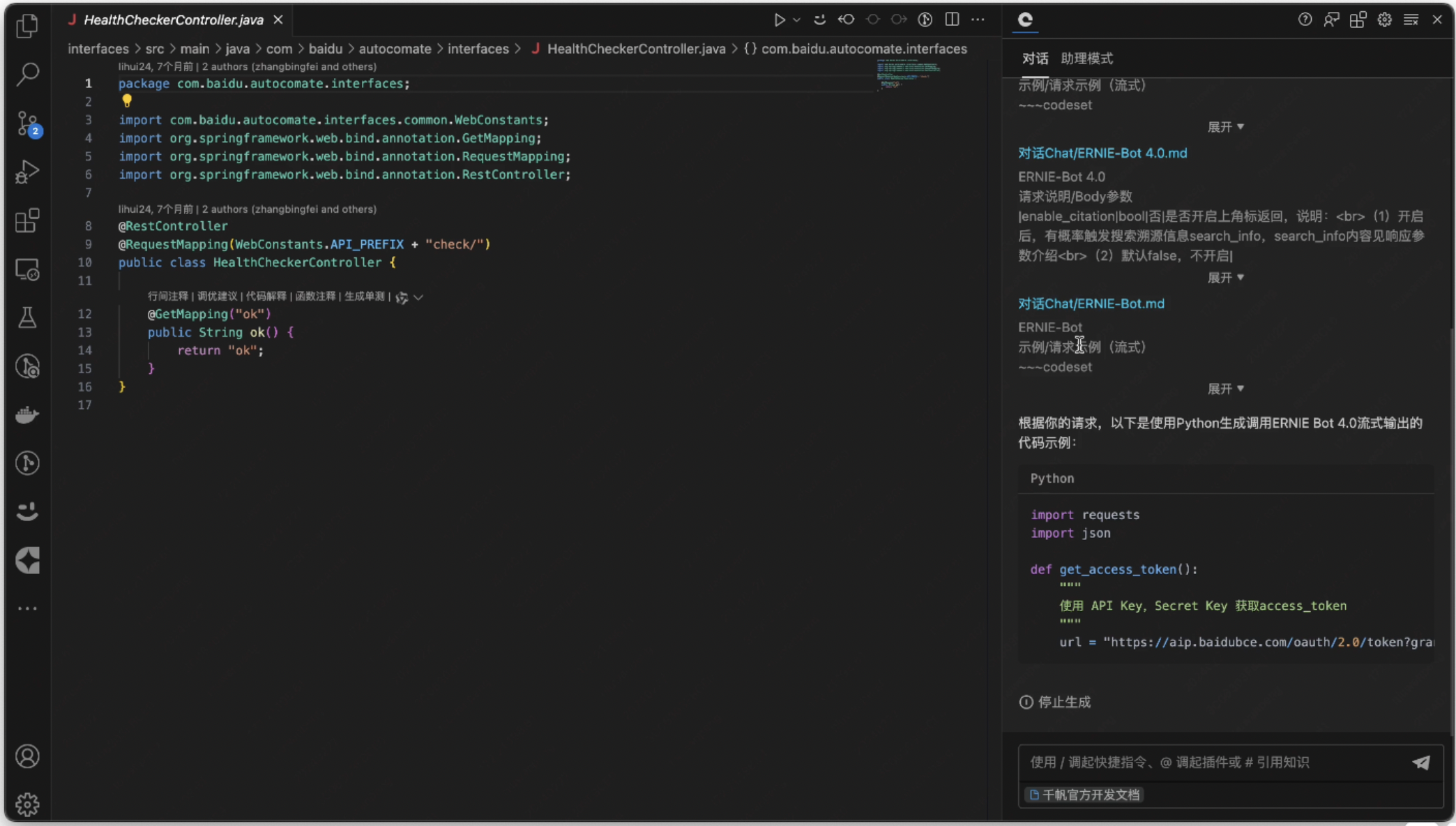The height and width of the screenshot is (826, 1456).
Task: Click the code lens icon after 生成单测
Action: (x=402, y=297)
